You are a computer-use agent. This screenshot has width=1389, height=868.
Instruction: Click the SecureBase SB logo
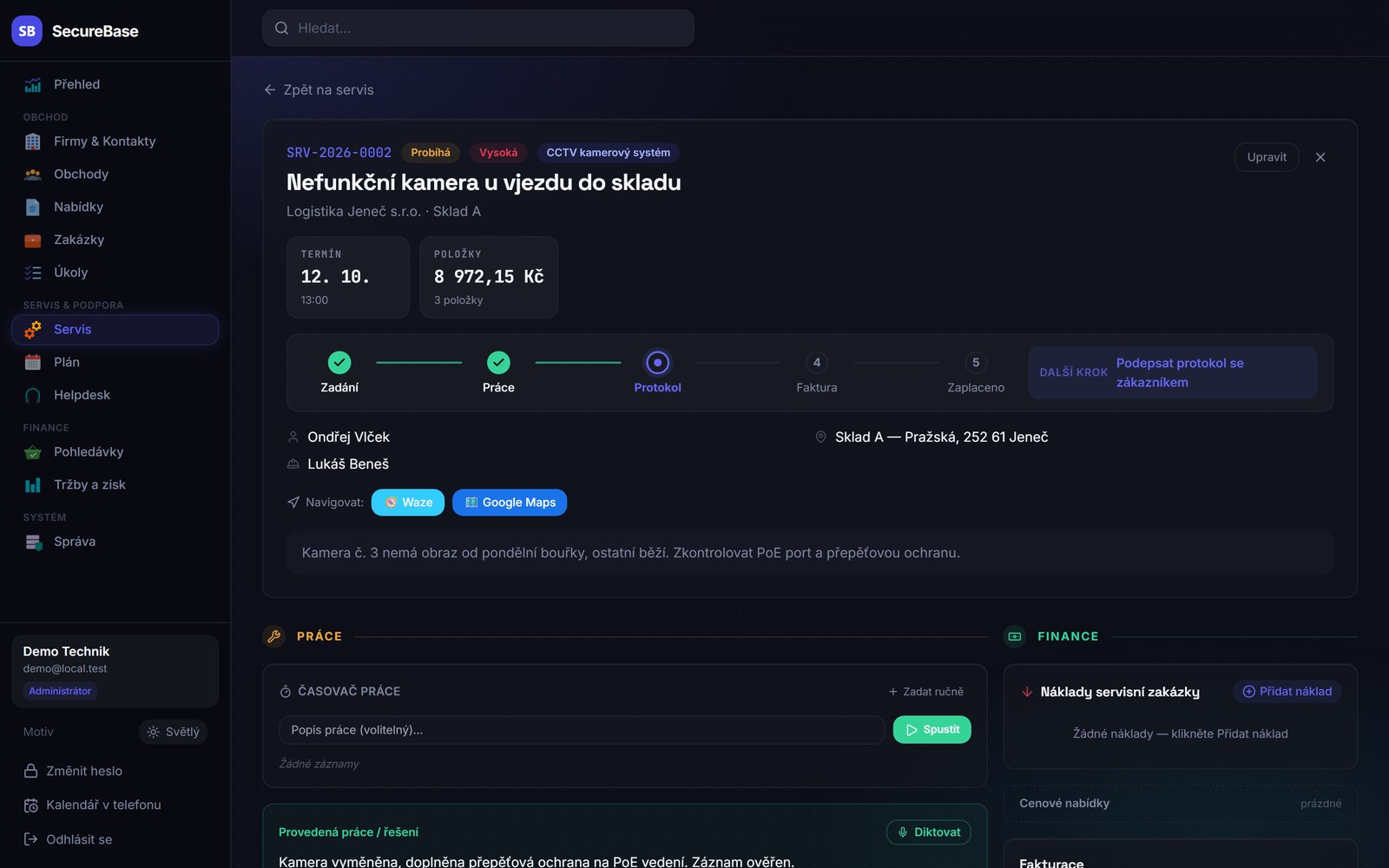[x=27, y=31]
